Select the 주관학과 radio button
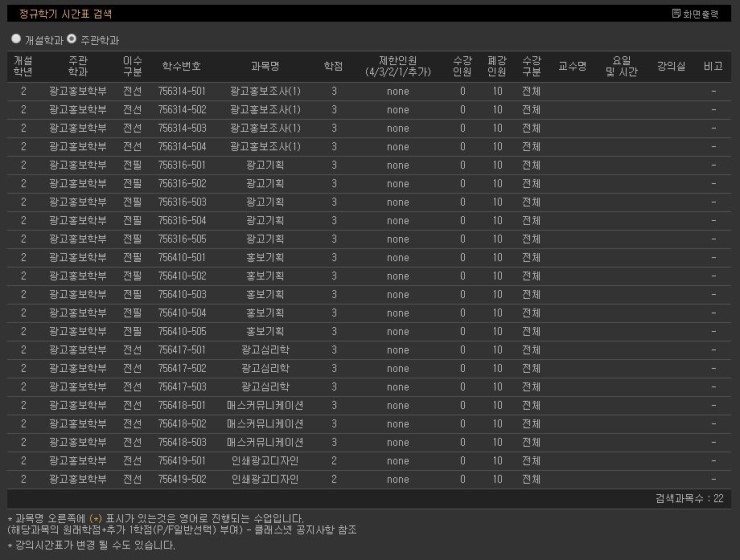 coord(72,39)
